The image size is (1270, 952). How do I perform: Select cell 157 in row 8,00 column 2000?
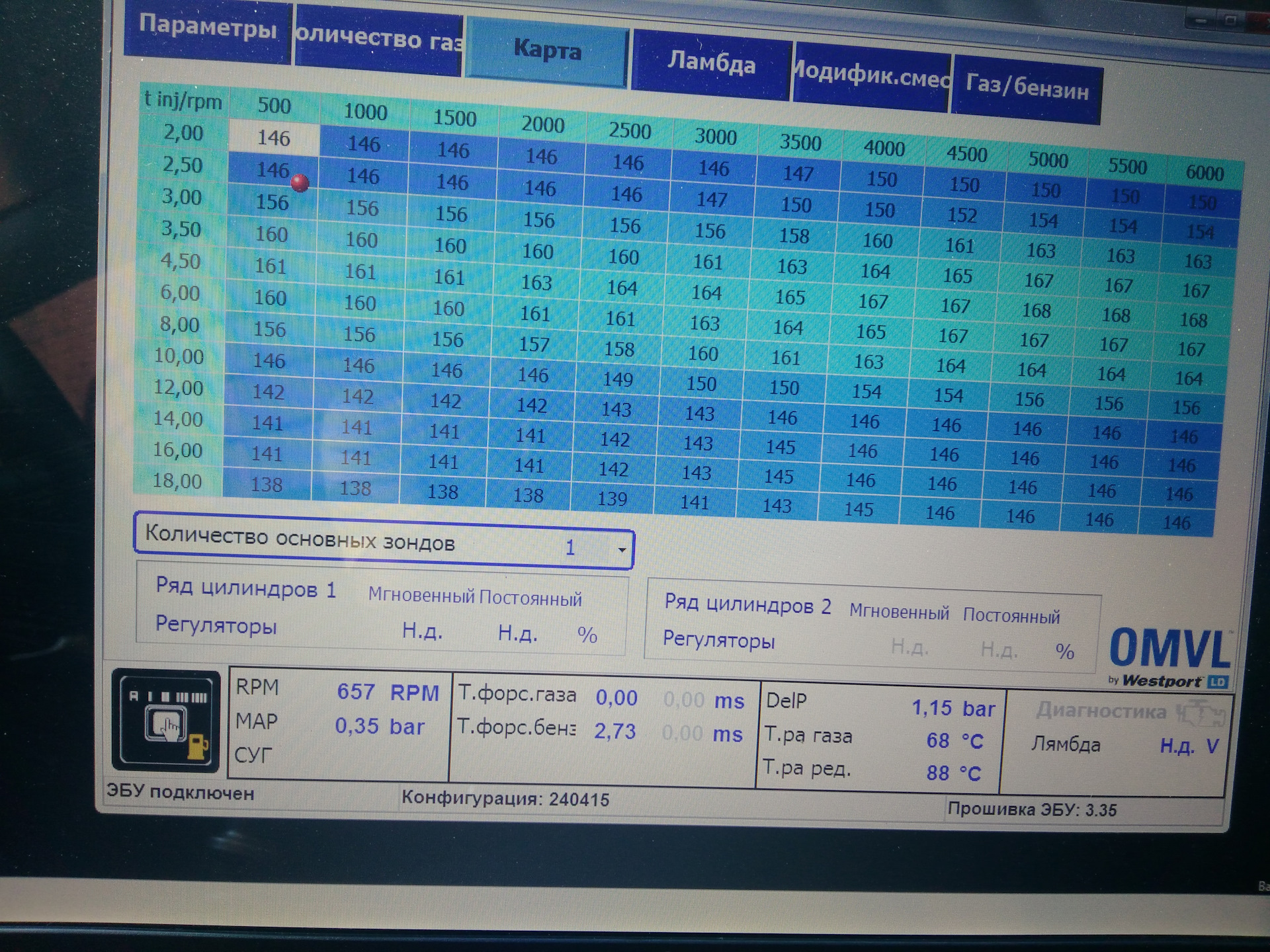tap(534, 344)
